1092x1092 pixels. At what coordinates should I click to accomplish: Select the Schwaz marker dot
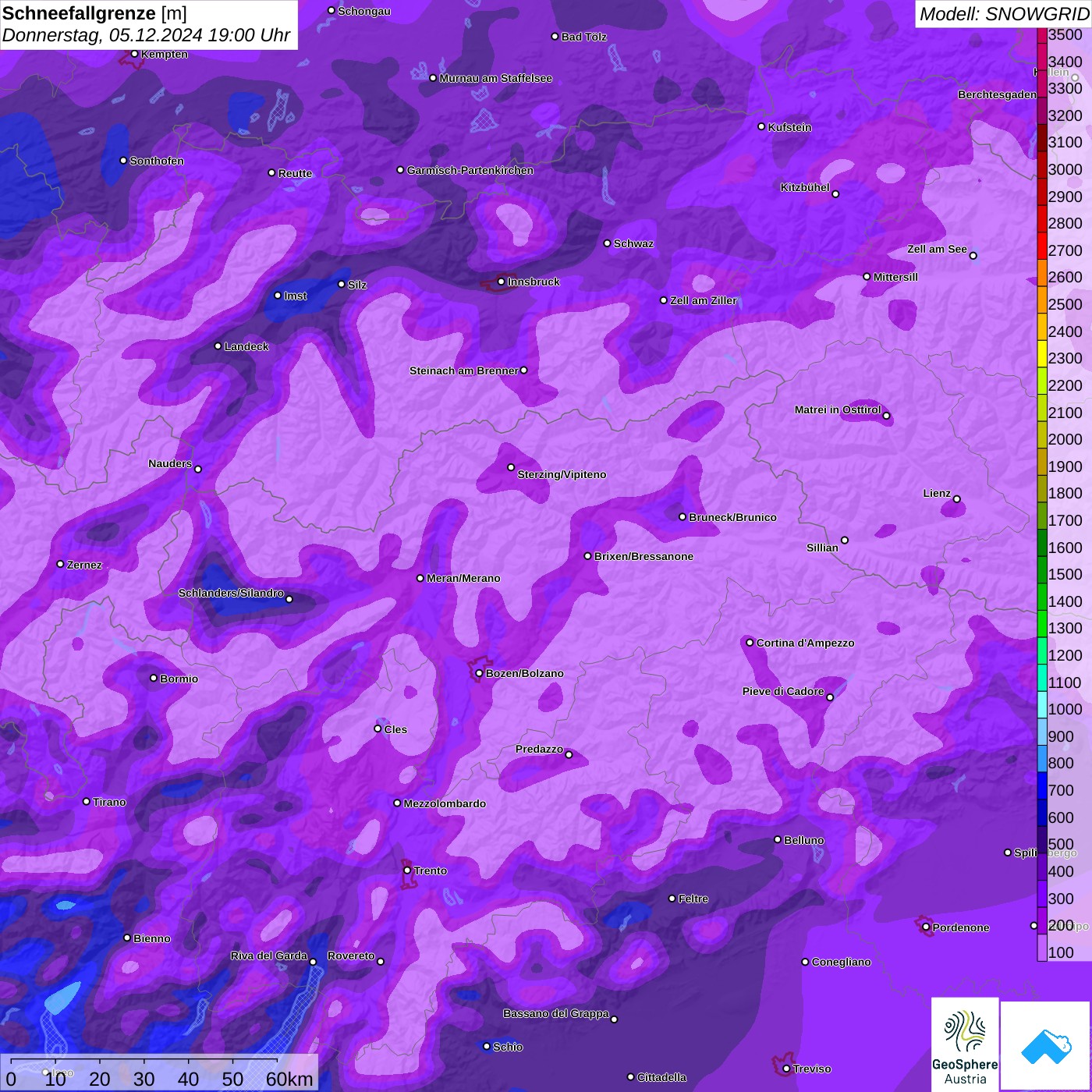click(x=608, y=243)
